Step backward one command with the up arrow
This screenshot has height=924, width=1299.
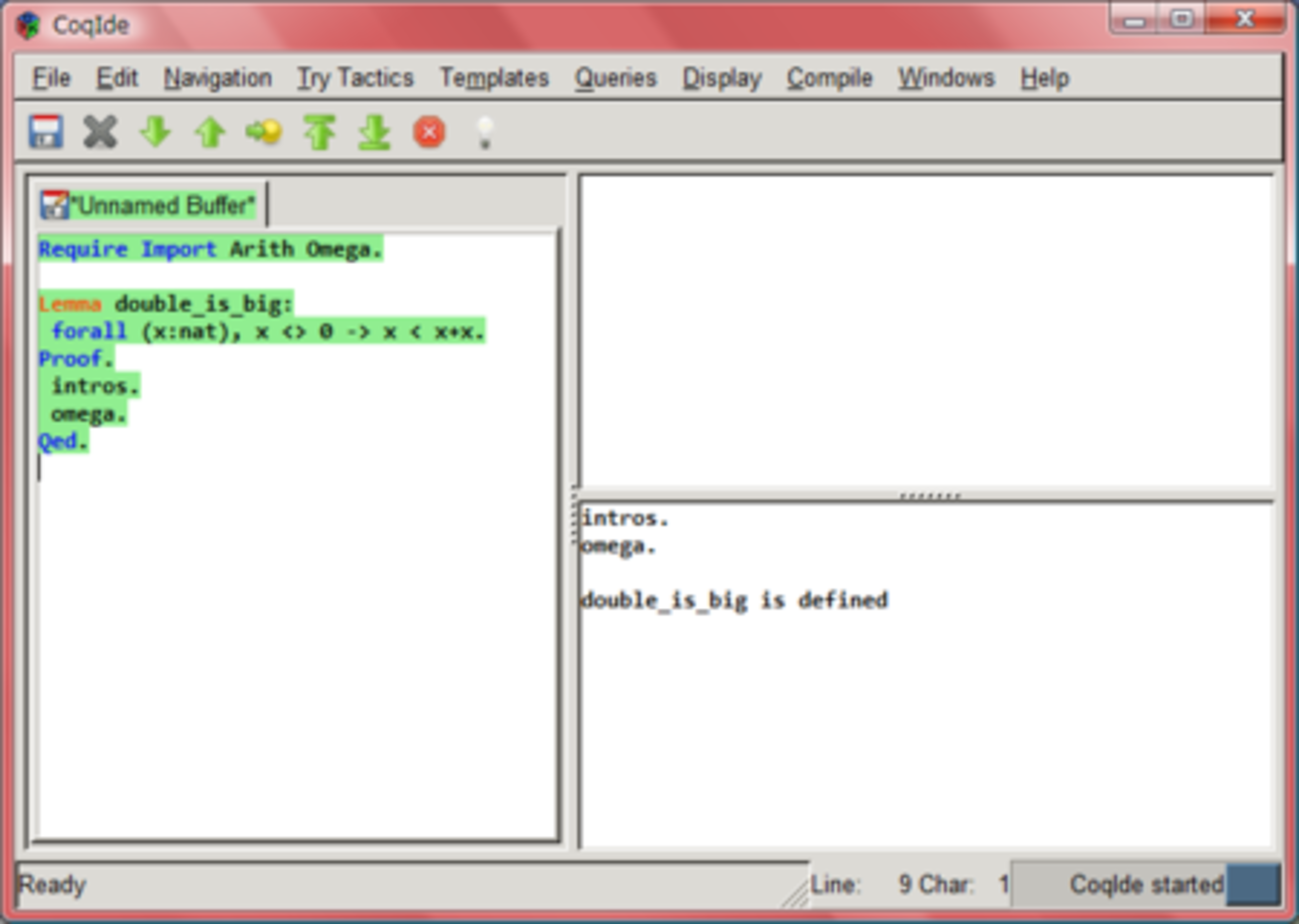coord(210,131)
